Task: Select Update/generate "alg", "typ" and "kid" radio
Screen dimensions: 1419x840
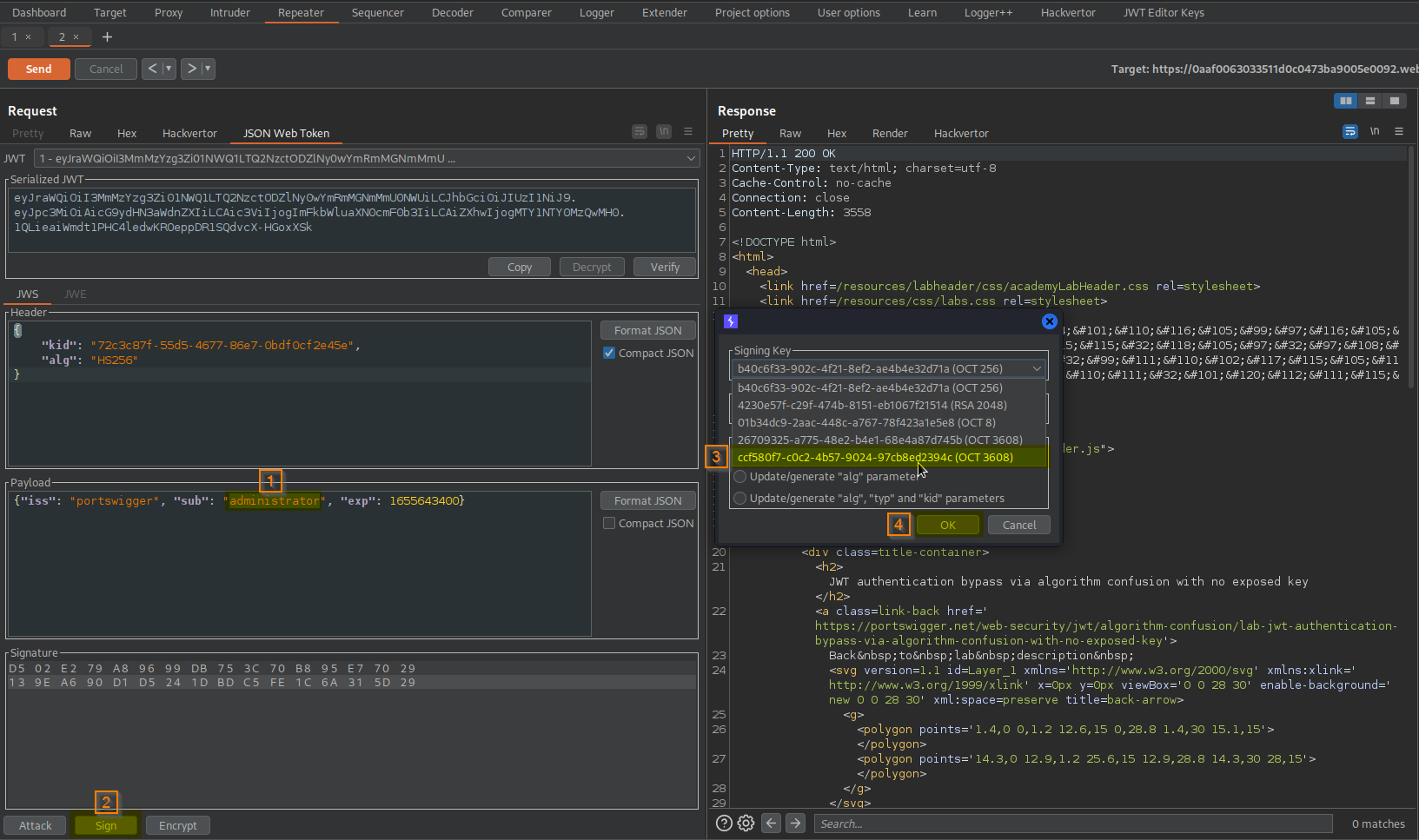Action: (x=740, y=498)
